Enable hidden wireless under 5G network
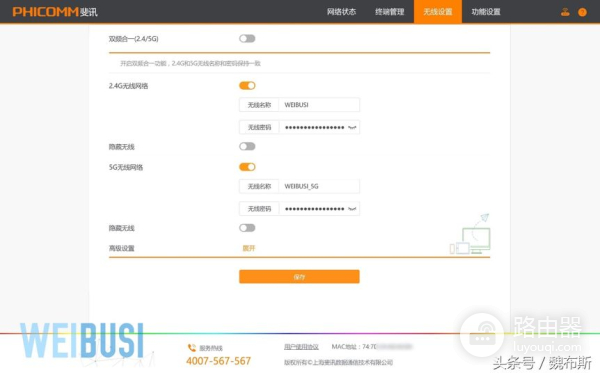This screenshot has height=375, width=600. tap(247, 228)
